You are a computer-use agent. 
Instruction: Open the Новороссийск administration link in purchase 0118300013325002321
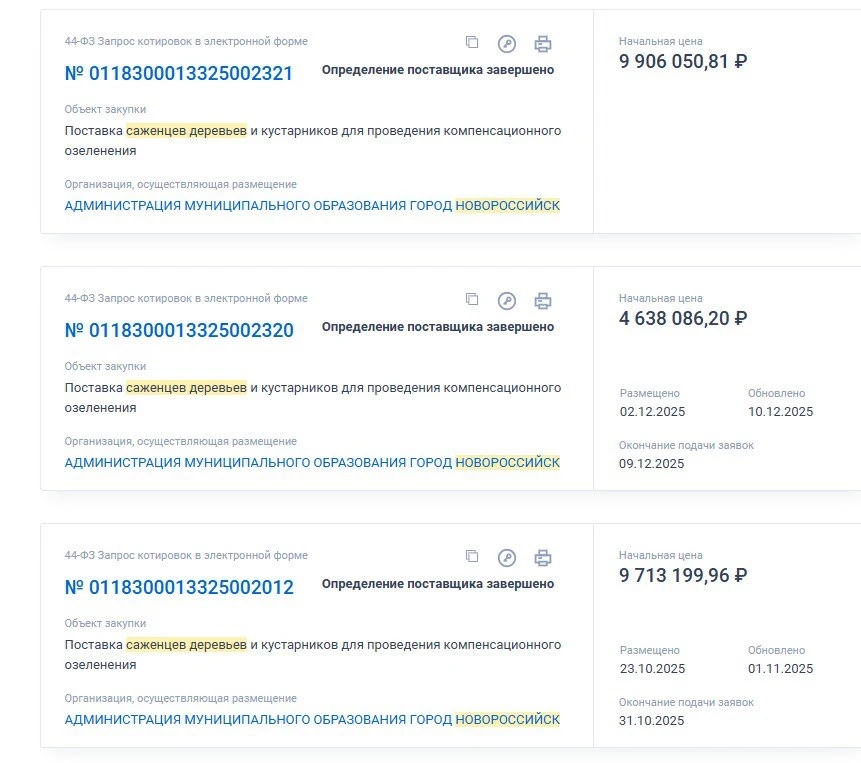(x=312, y=206)
